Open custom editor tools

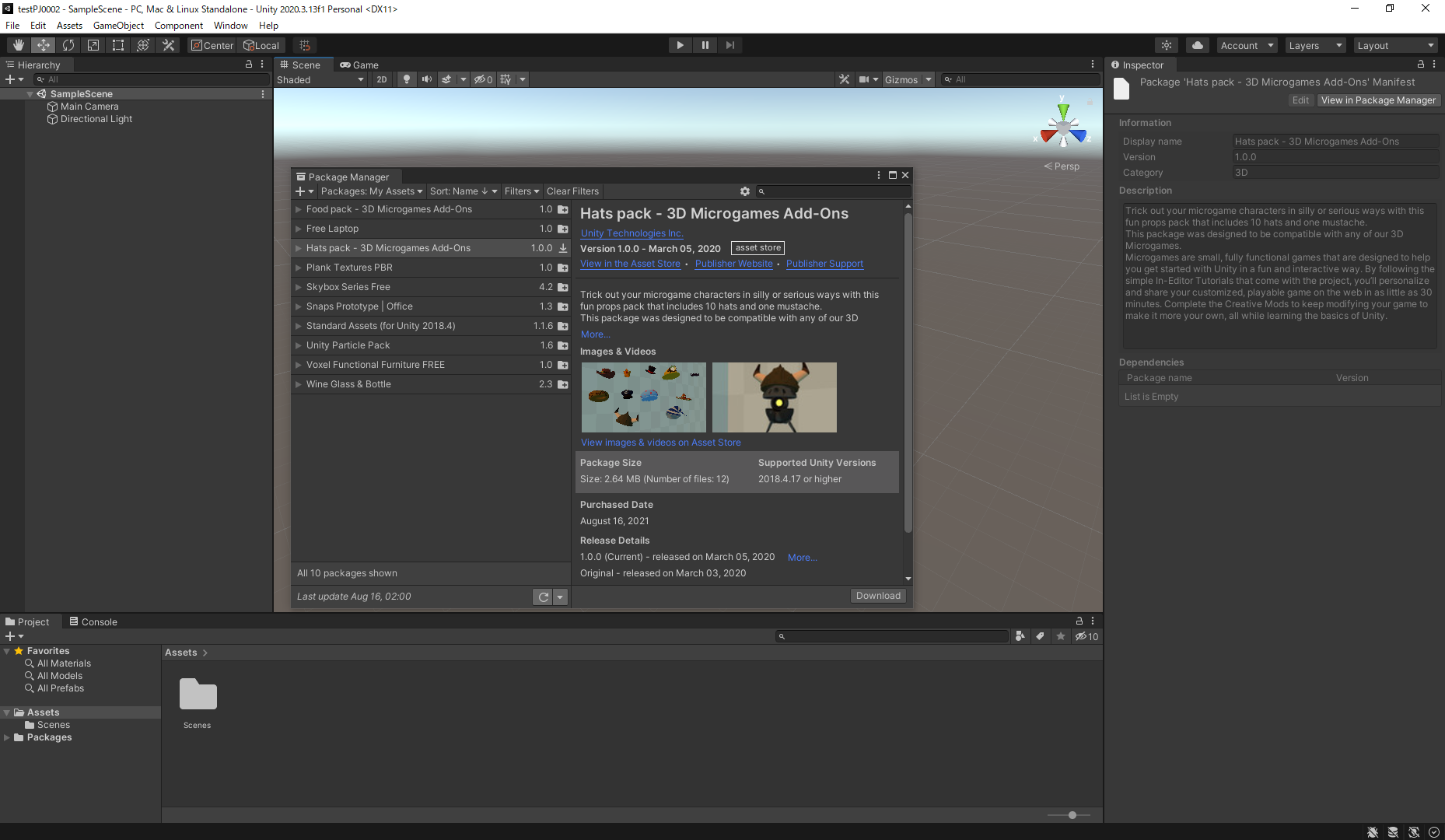(x=168, y=45)
